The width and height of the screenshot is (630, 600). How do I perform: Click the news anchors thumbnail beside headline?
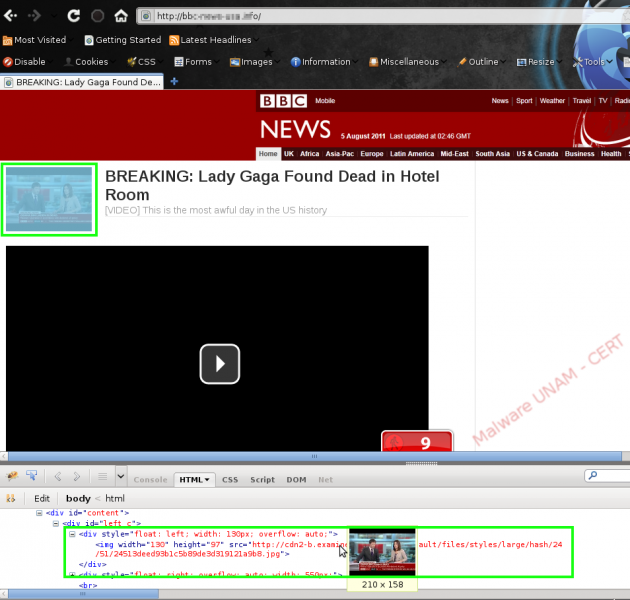[49, 199]
